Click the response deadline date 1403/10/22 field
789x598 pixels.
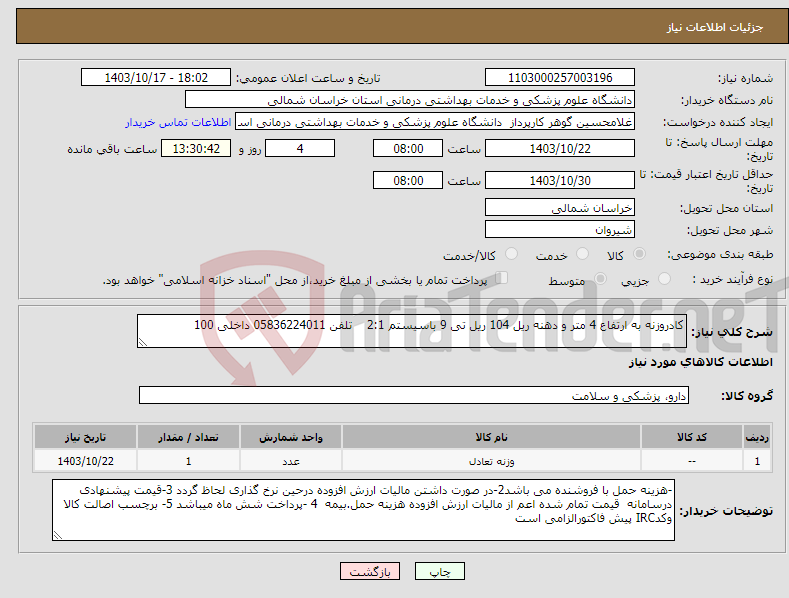click(560, 148)
